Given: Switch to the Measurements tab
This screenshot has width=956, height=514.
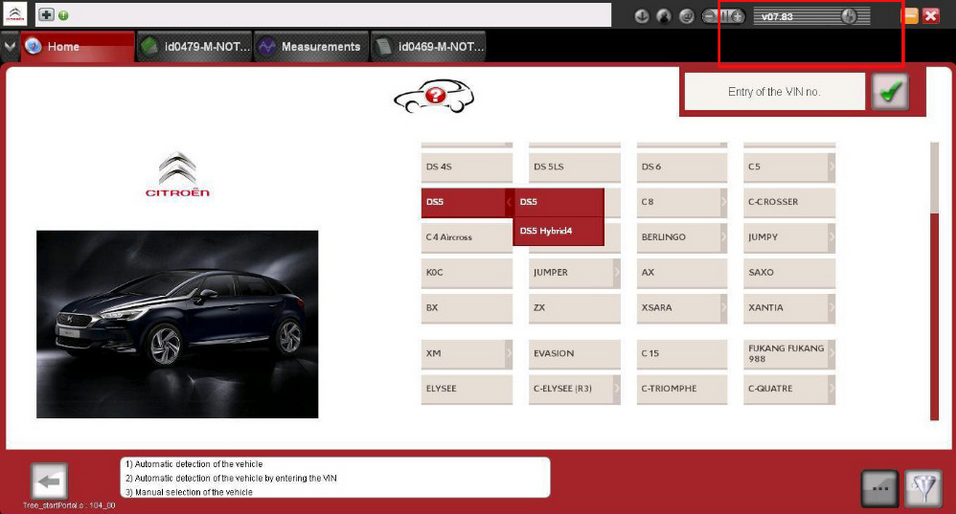Looking at the screenshot, I should tap(311, 46).
